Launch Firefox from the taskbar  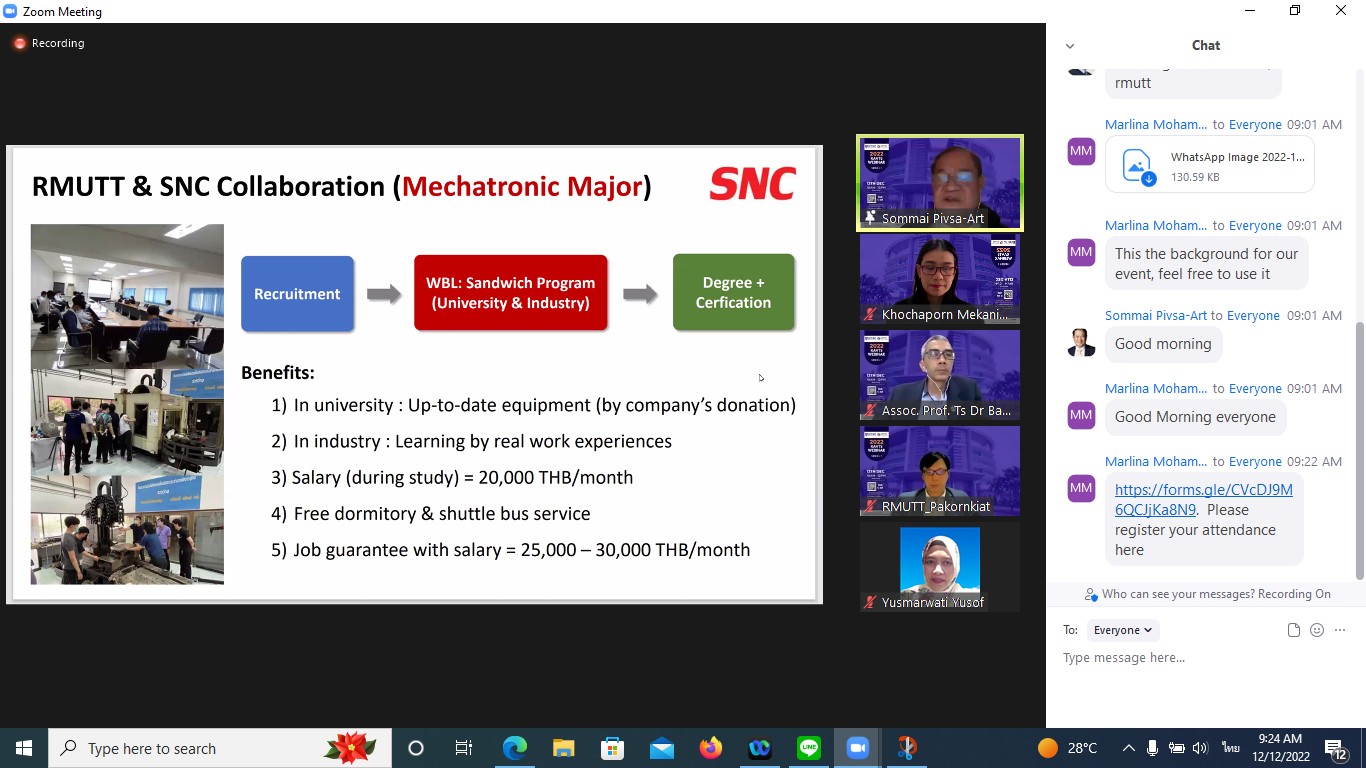pyautogui.click(x=710, y=748)
